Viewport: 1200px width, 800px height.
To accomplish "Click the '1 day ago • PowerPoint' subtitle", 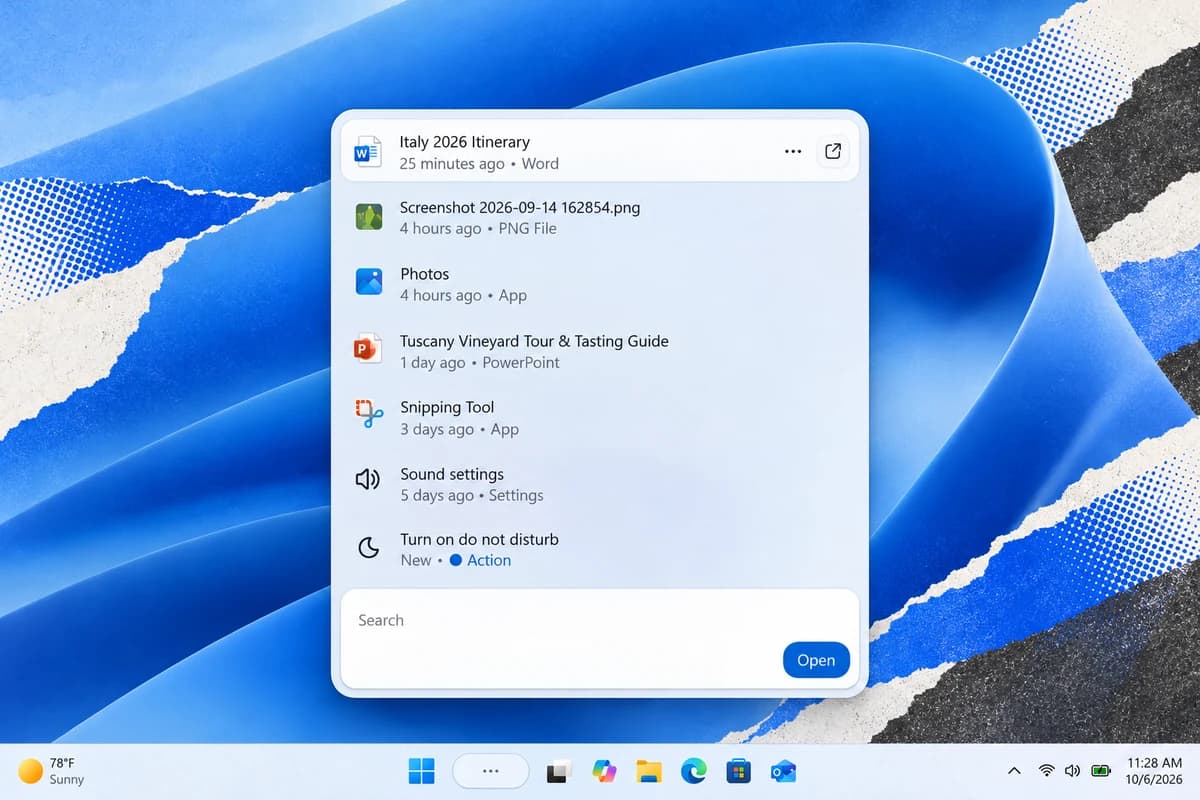I will [x=480, y=363].
